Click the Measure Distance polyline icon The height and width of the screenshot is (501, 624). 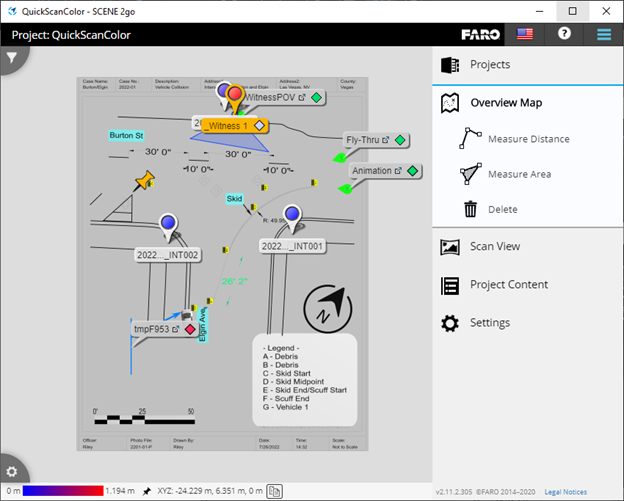point(470,138)
